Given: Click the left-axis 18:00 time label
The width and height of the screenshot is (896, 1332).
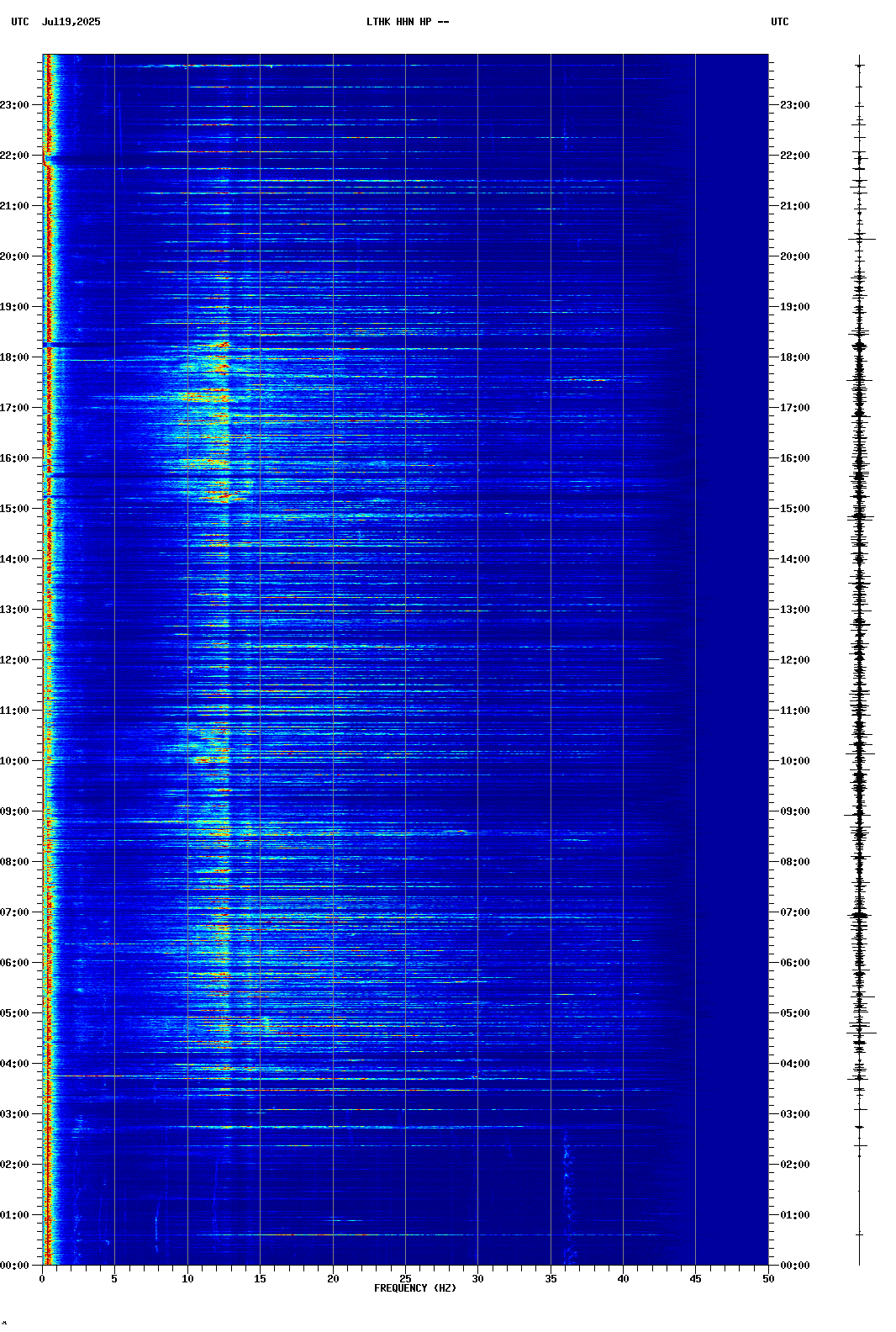Looking at the screenshot, I should [x=14, y=357].
